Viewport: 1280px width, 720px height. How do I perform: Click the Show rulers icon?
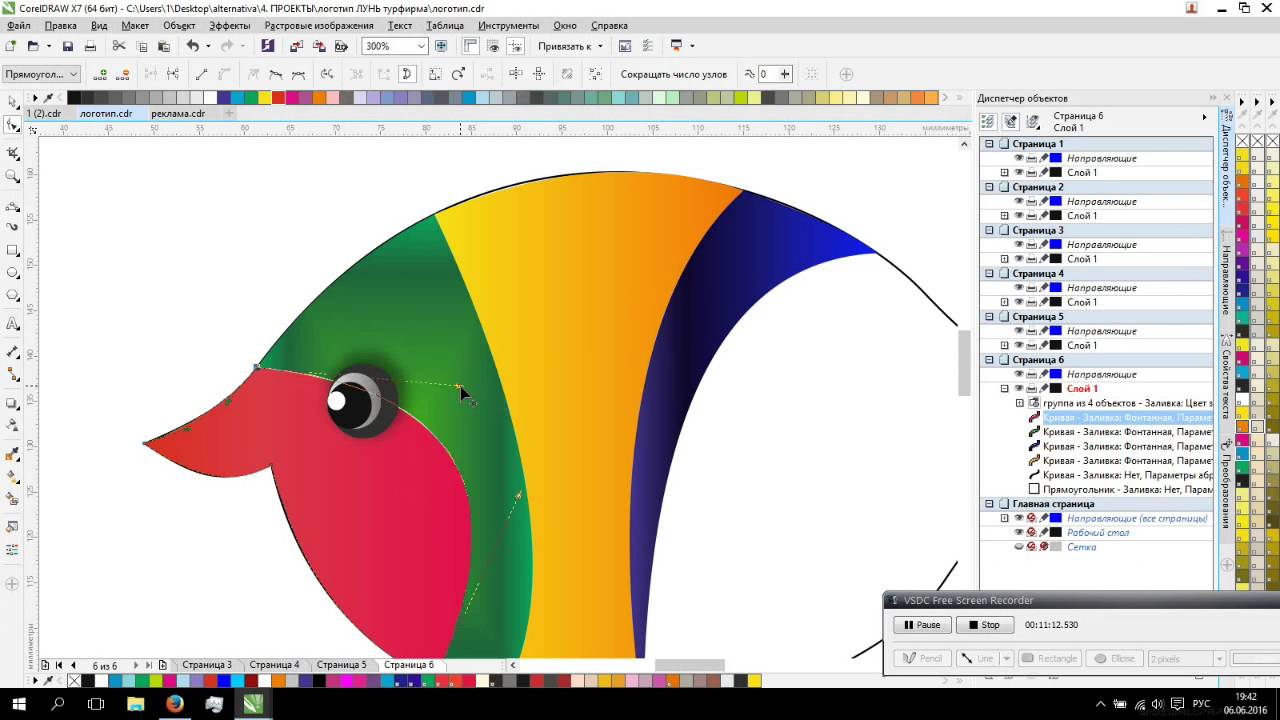(x=470, y=46)
